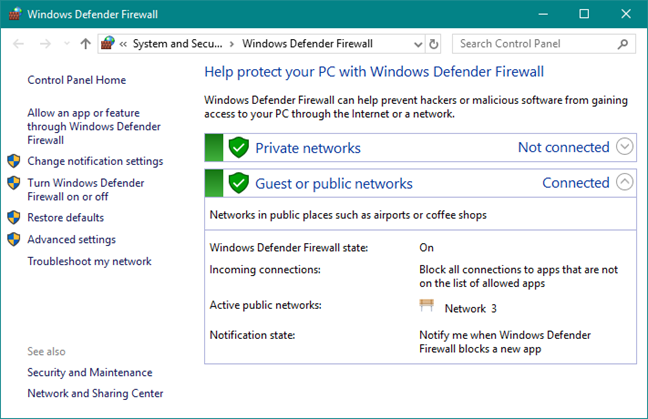
Task: Select the Network 3 text
Action: [471, 309]
